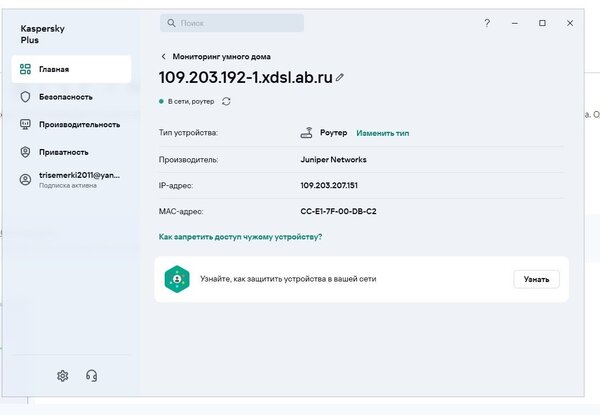The height and width of the screenshot is (415, 600).
Task: Open 'Как запретить доступ чужому устройству?' link
Action: click(240, 237)
